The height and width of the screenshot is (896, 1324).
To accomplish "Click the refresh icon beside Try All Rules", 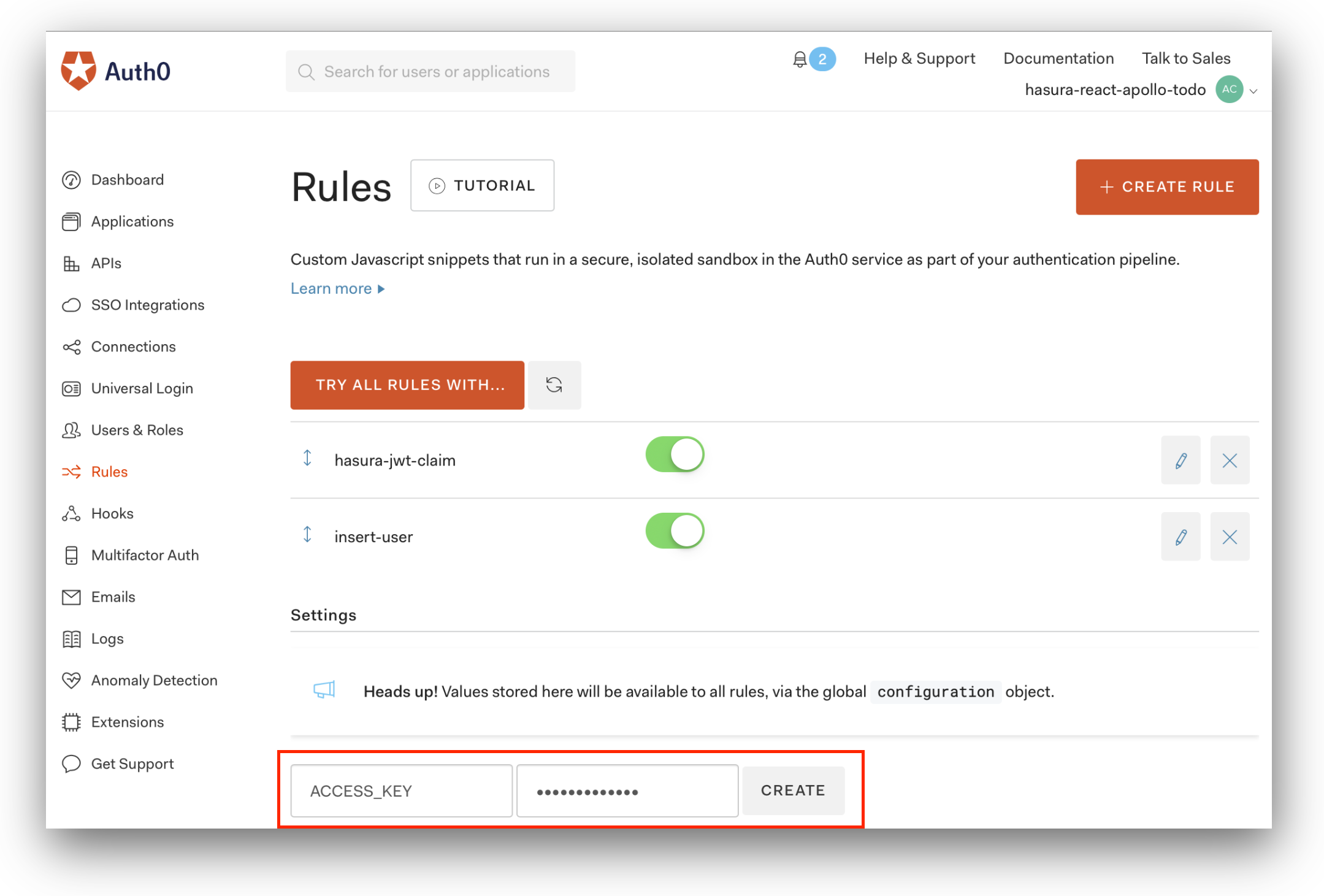I will point(554,385).
